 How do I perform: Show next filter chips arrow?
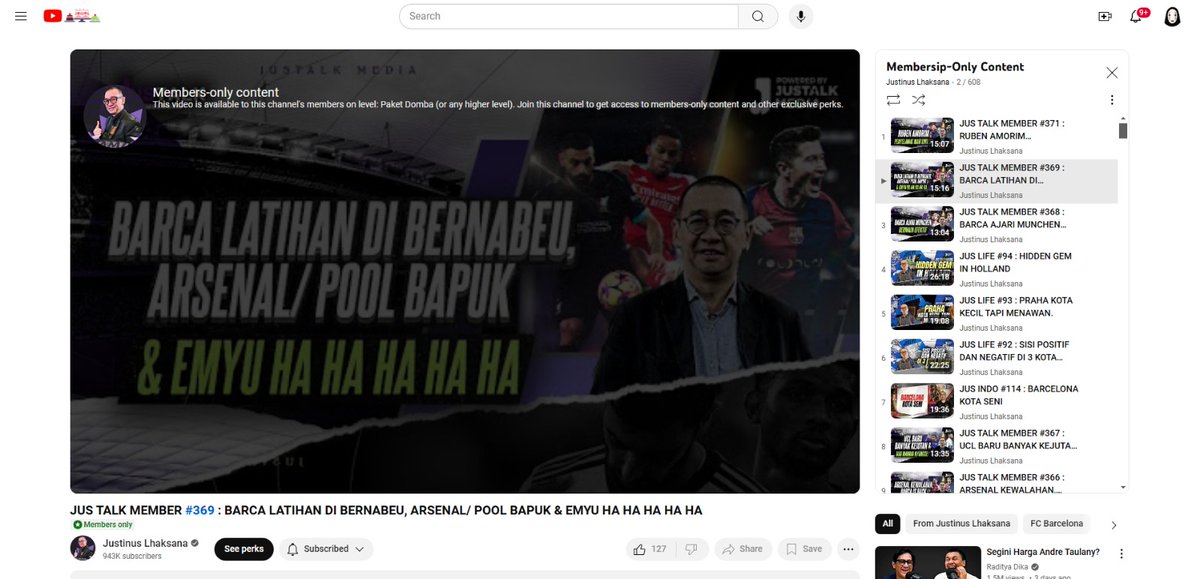pyautogui.click(x=1114, y=524)
